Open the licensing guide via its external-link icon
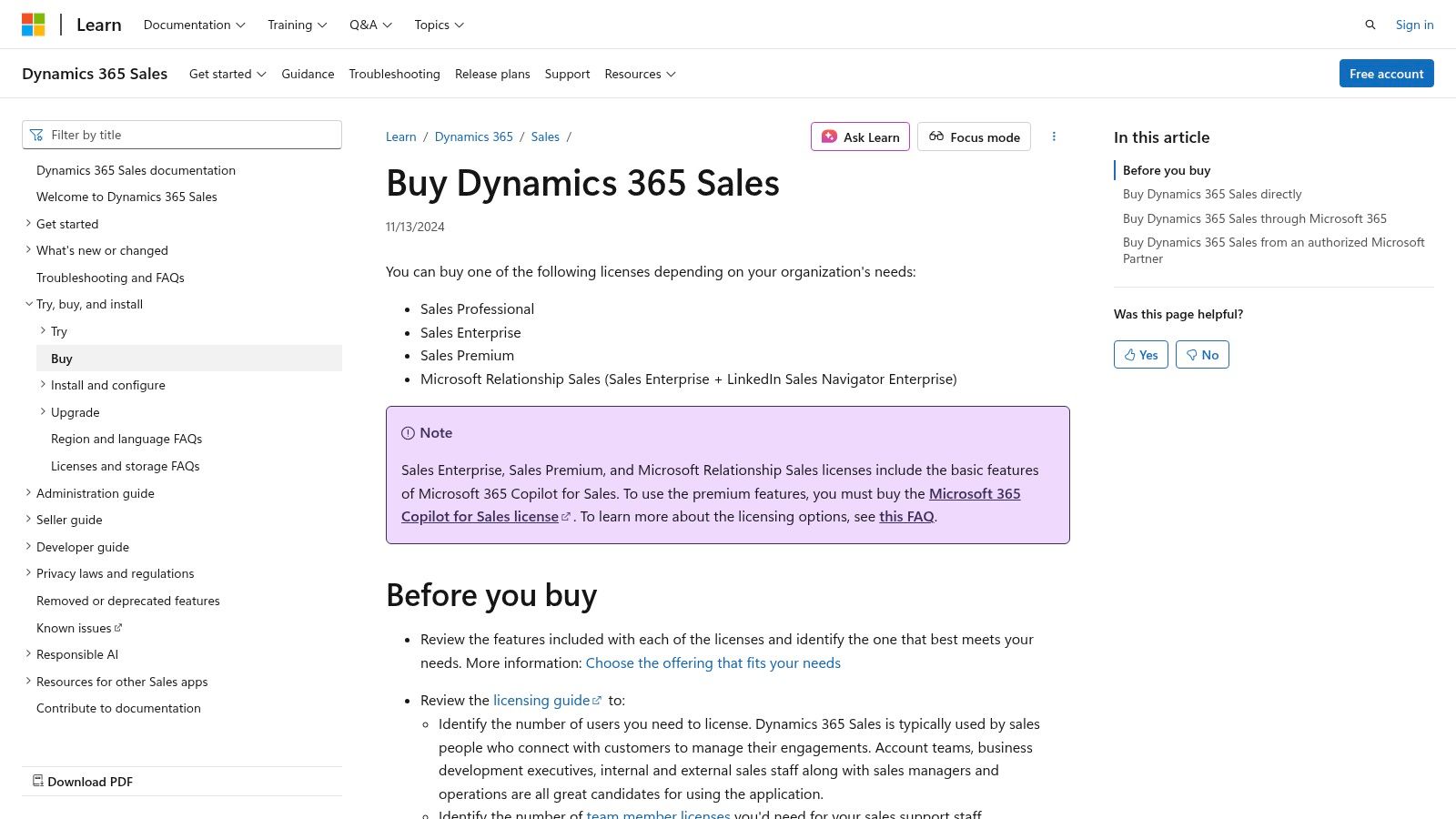 pos(597,700)
